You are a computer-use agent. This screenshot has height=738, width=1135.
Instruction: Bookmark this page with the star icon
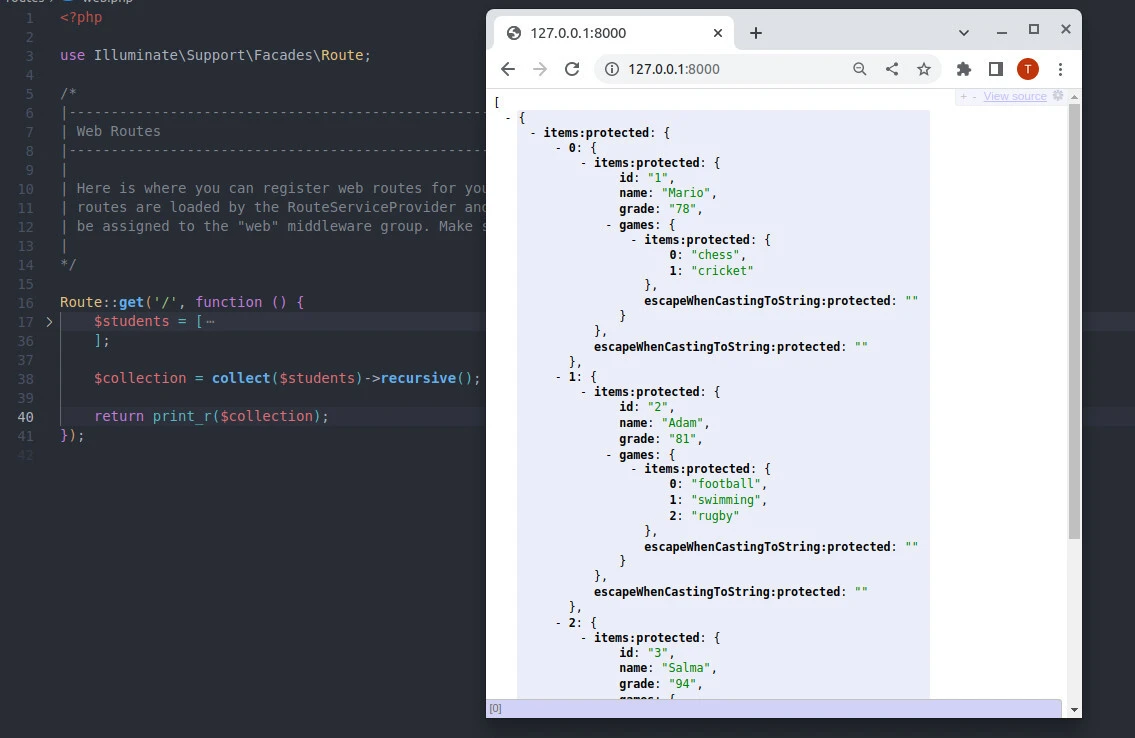pos(924,69)
